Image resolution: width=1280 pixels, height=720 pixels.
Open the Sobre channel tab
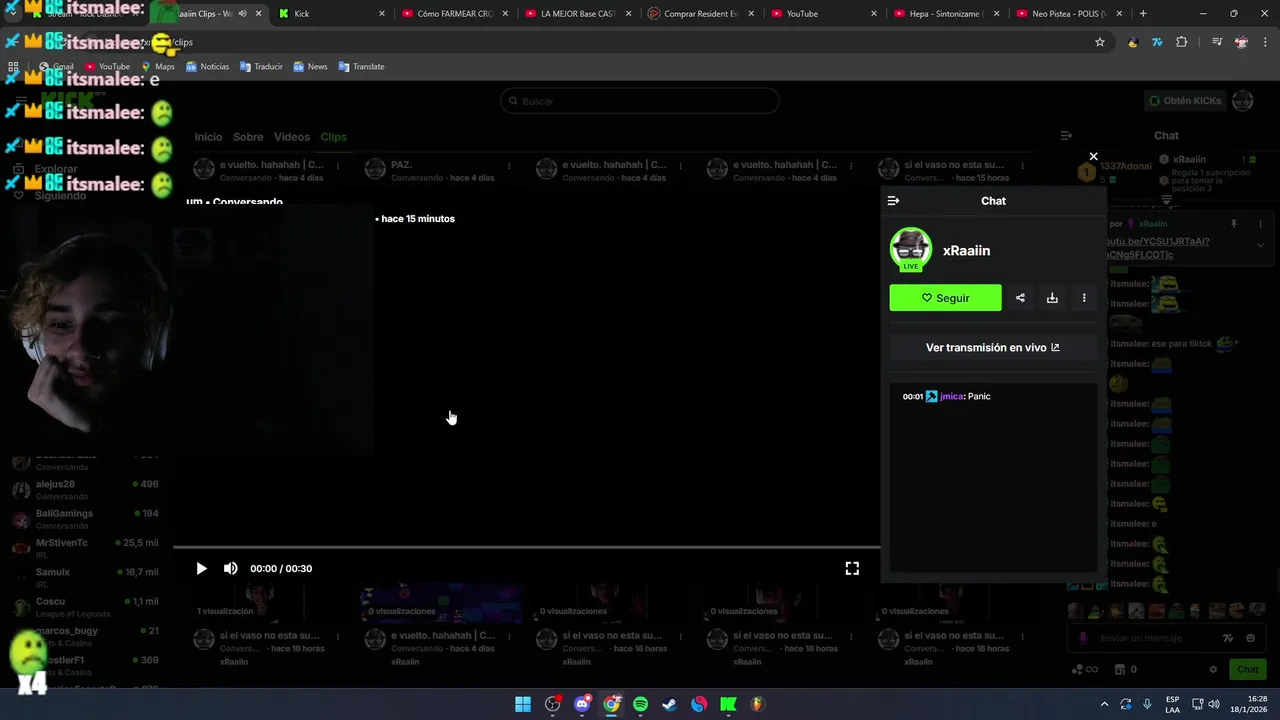(x=248, y=137)
